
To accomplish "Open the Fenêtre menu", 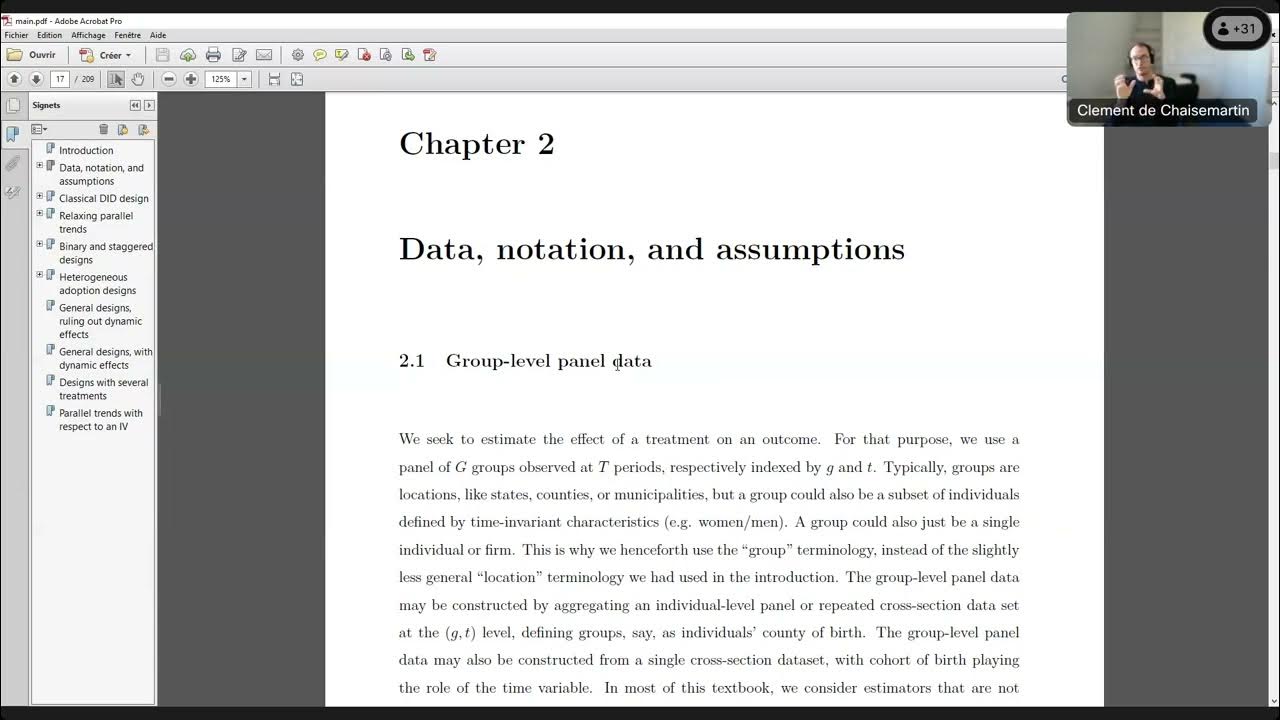I will (x=127, y=35).
